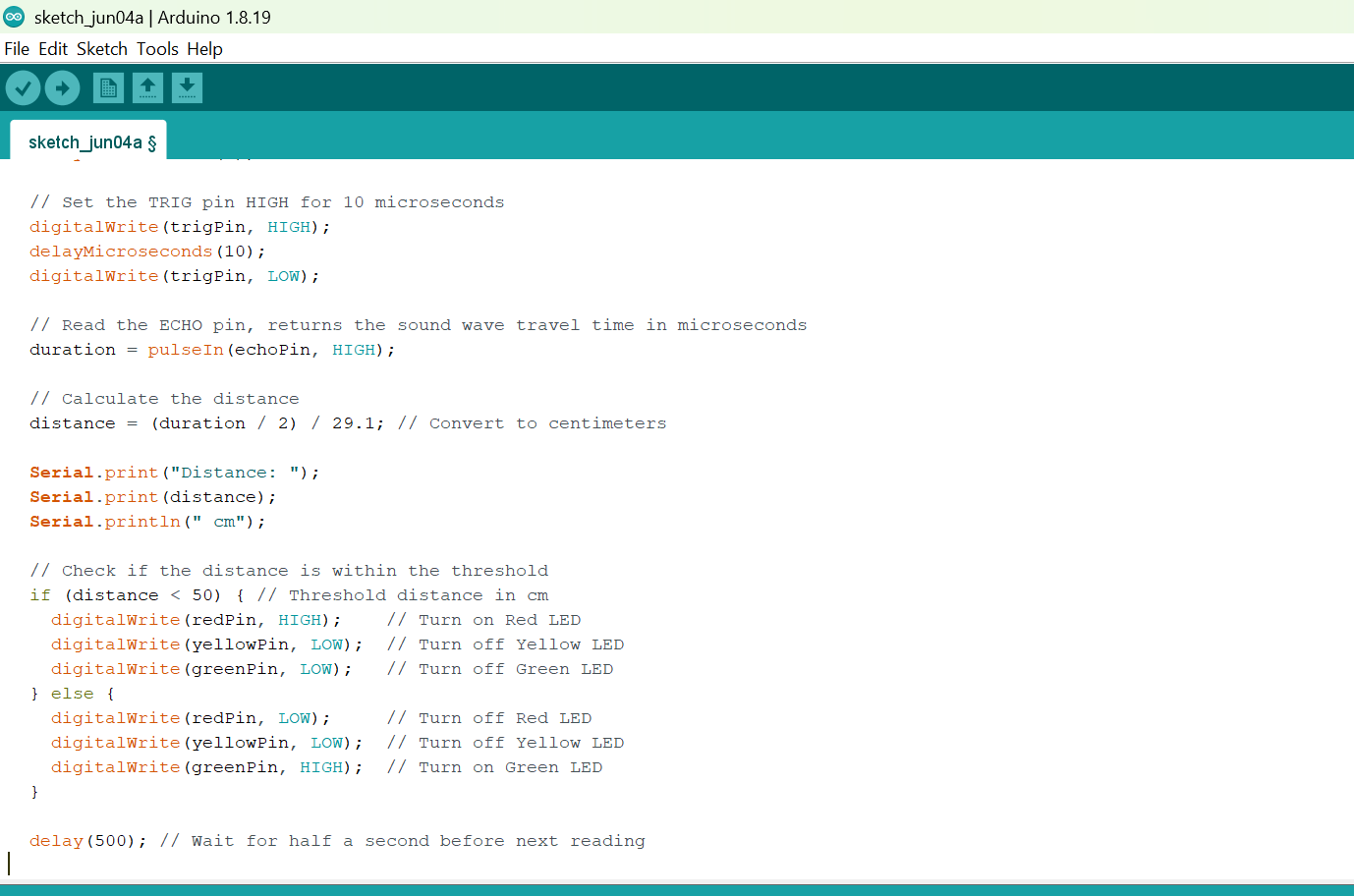
Task: Click the 'Turn off Green LED' comment
Action: (500, 669)
